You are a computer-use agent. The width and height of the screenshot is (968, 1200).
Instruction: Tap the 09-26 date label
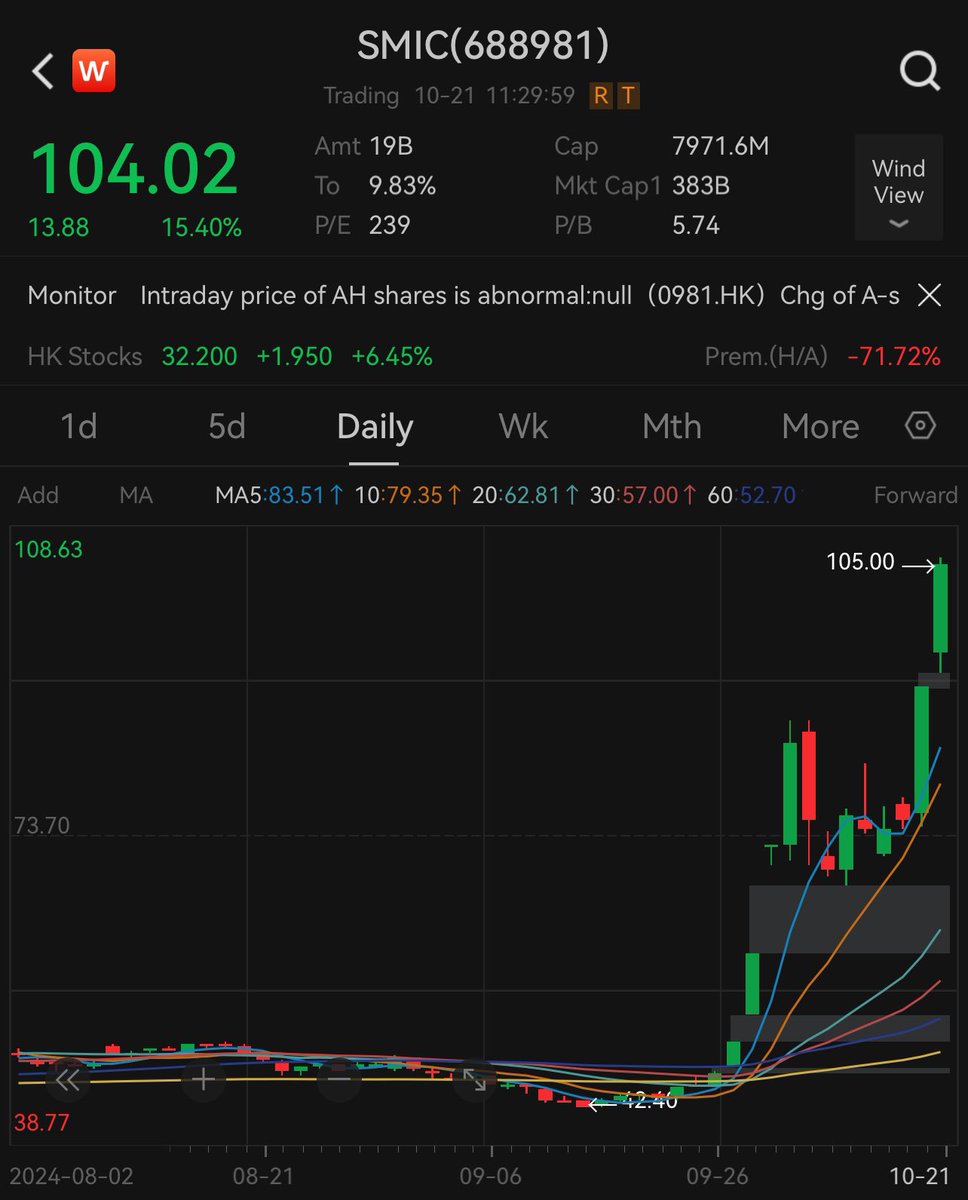coord(719,1176)
